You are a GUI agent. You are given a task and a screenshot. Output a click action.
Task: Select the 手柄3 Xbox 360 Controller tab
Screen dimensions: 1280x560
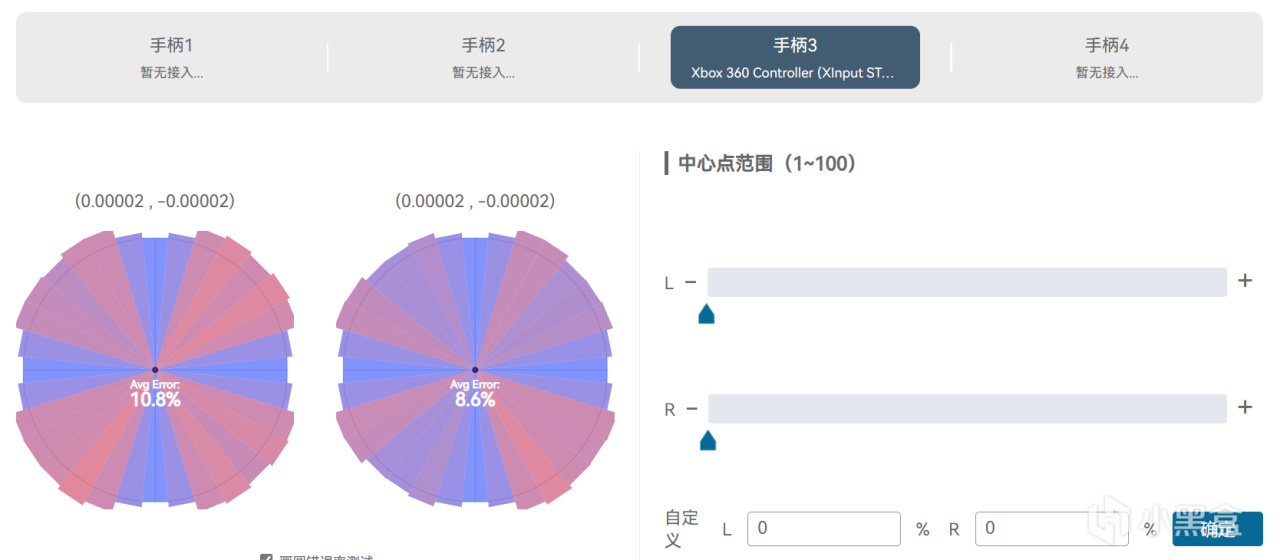[795, 57]
